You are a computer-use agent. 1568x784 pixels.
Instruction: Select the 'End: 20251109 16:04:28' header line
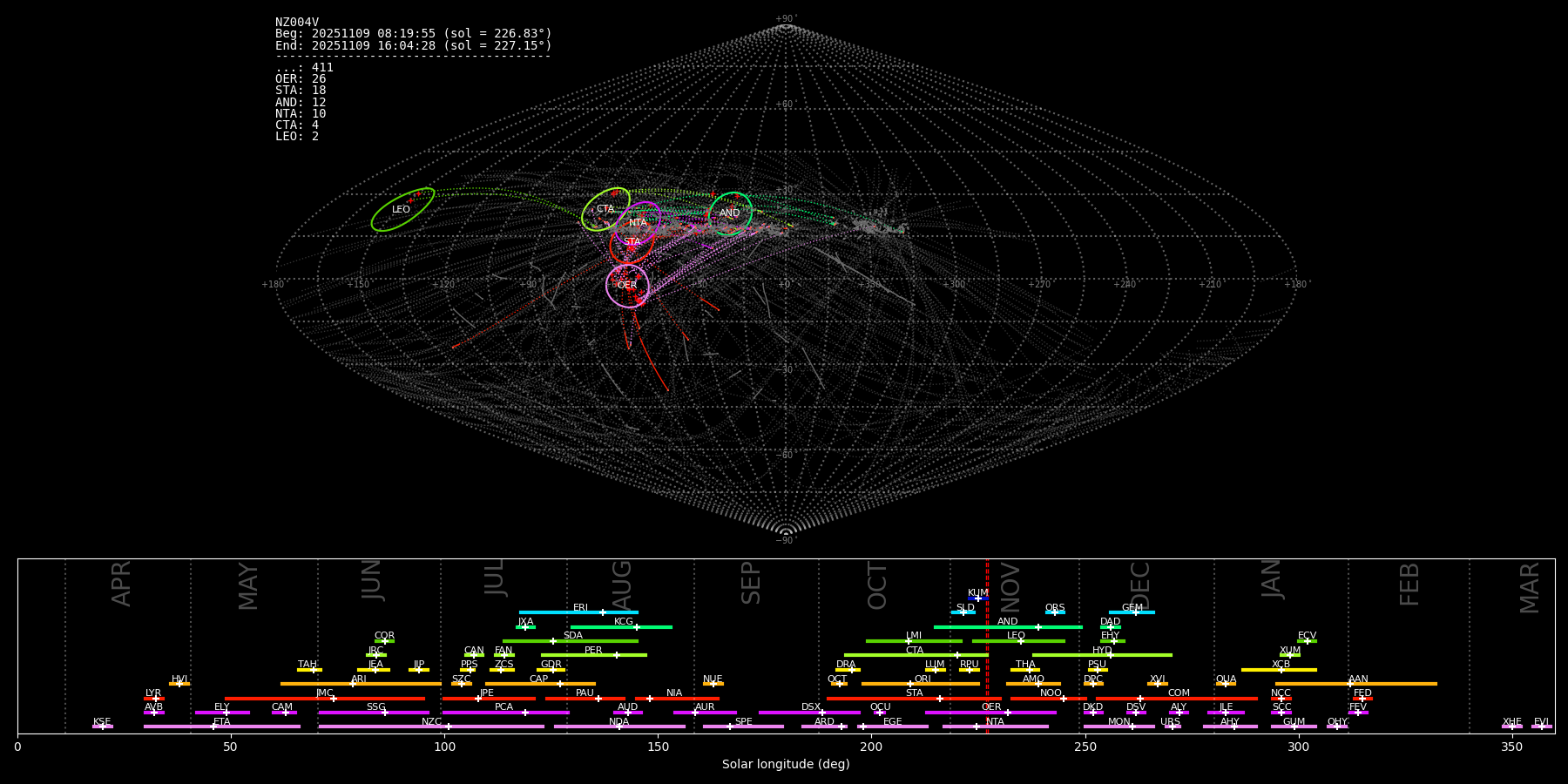[414, 45]
